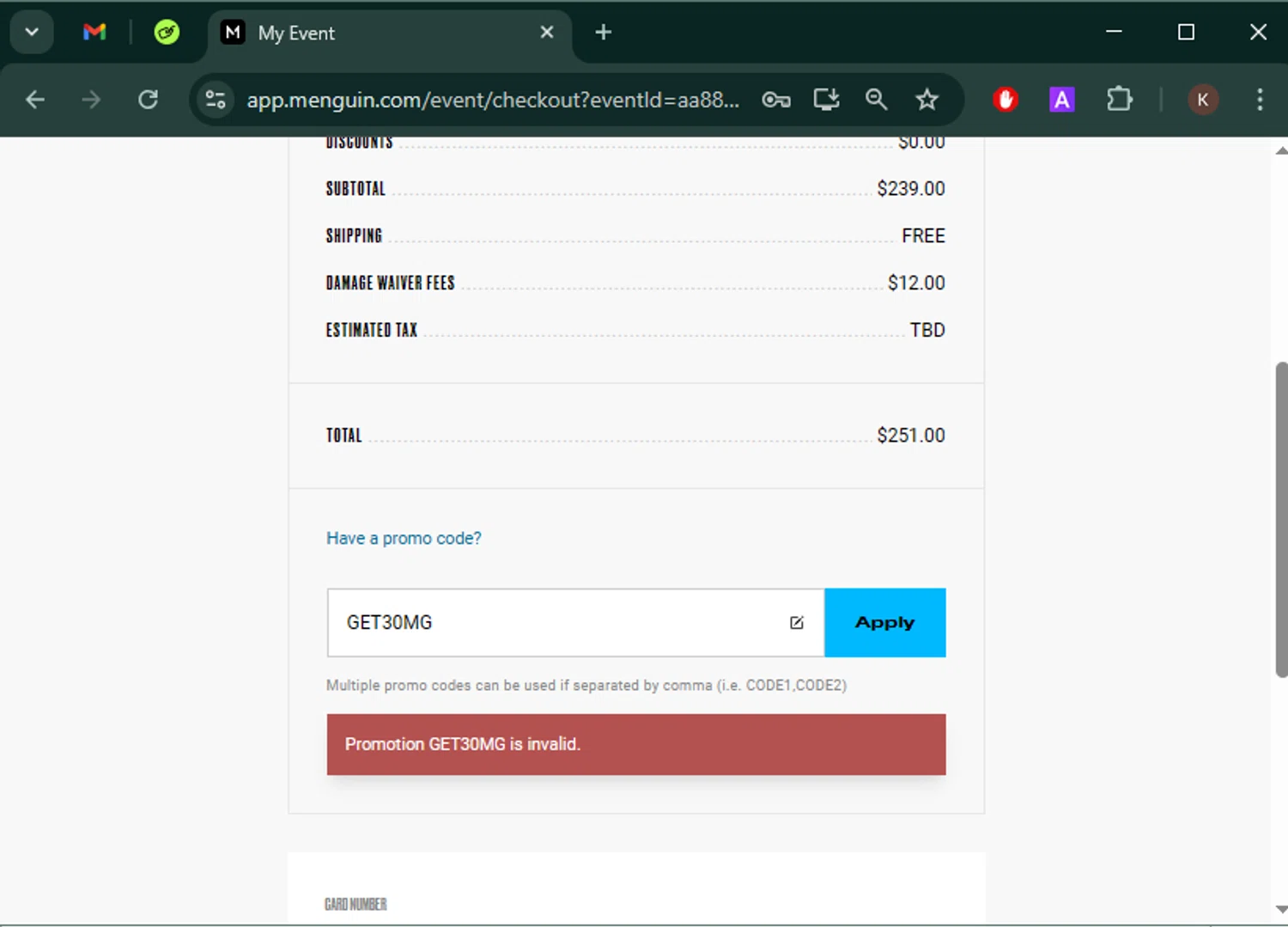Open the extensions puzzle menu
This screenshot has height=927, width=1288.
point(1120,100)
